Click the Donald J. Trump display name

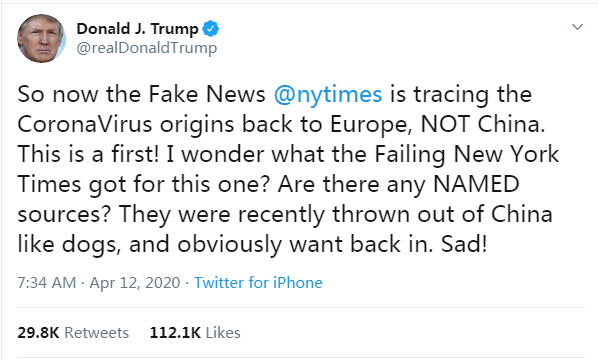(x=137, y=29)
